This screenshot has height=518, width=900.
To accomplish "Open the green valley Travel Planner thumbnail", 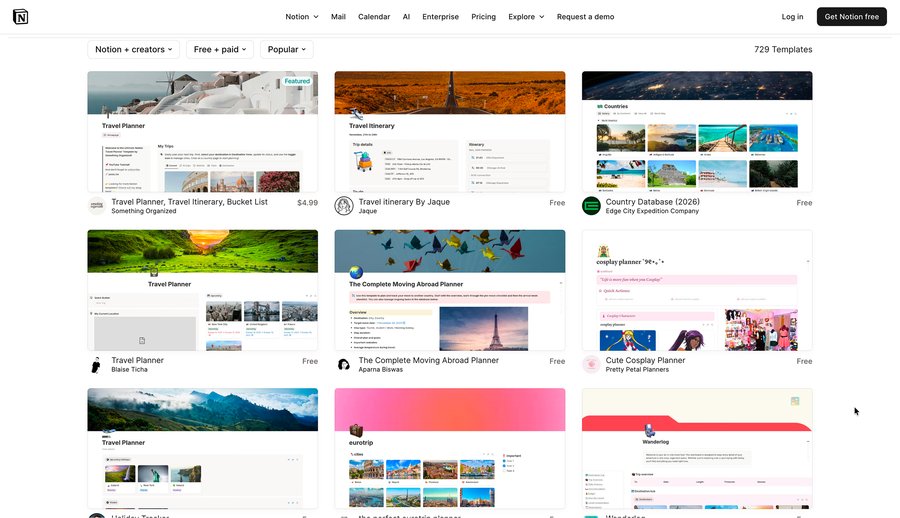I will [x=203, y=290].
